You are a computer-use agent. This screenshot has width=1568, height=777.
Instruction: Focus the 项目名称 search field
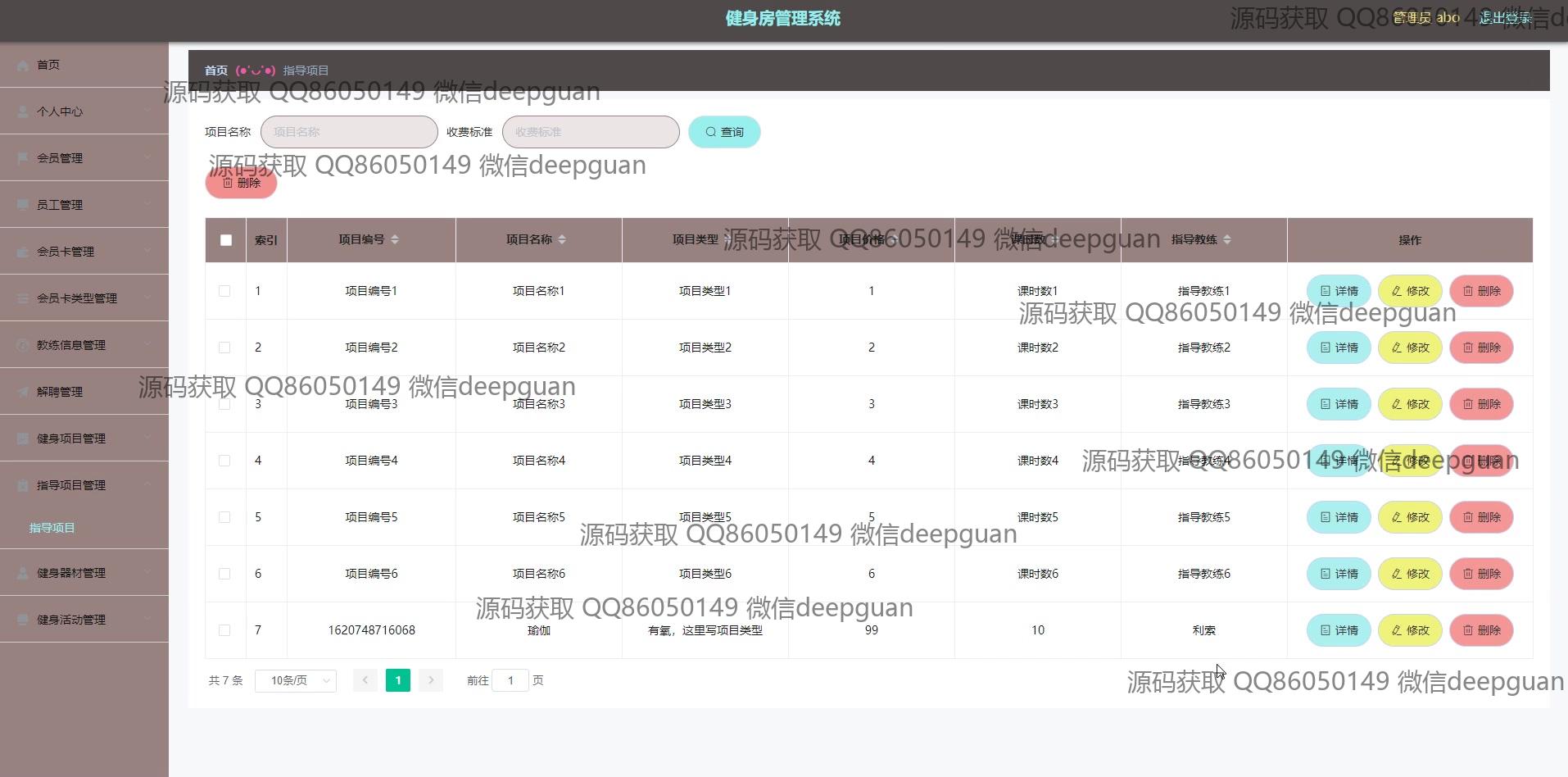click(x=349, y=132)
